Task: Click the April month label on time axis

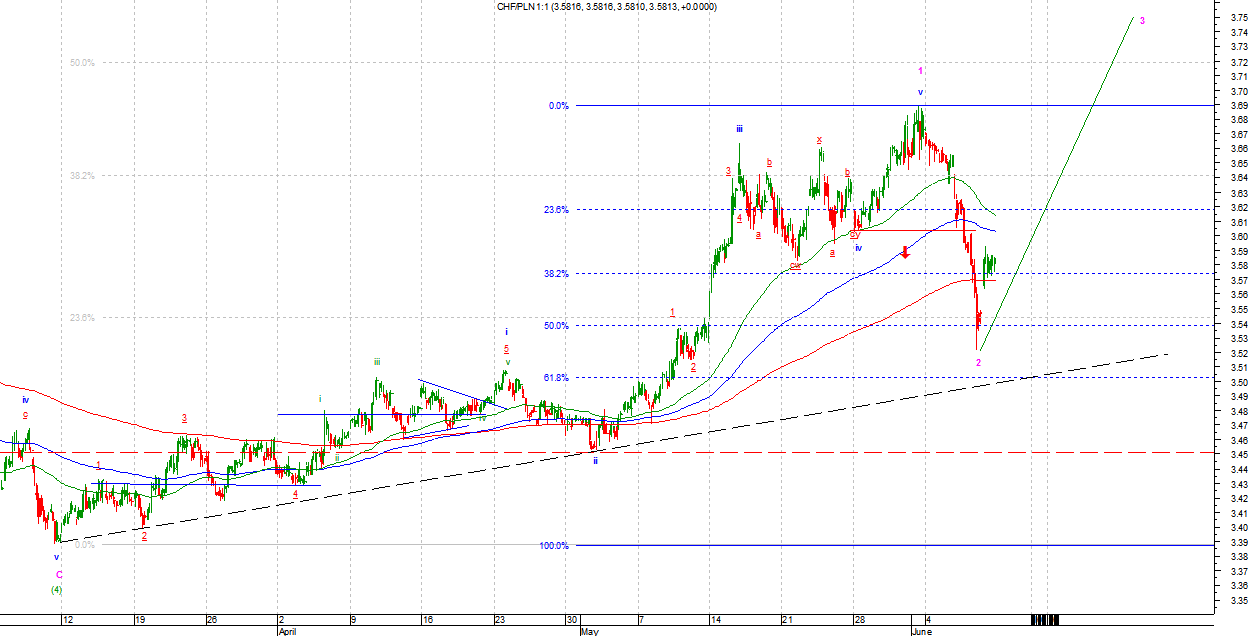Action: 287,632
